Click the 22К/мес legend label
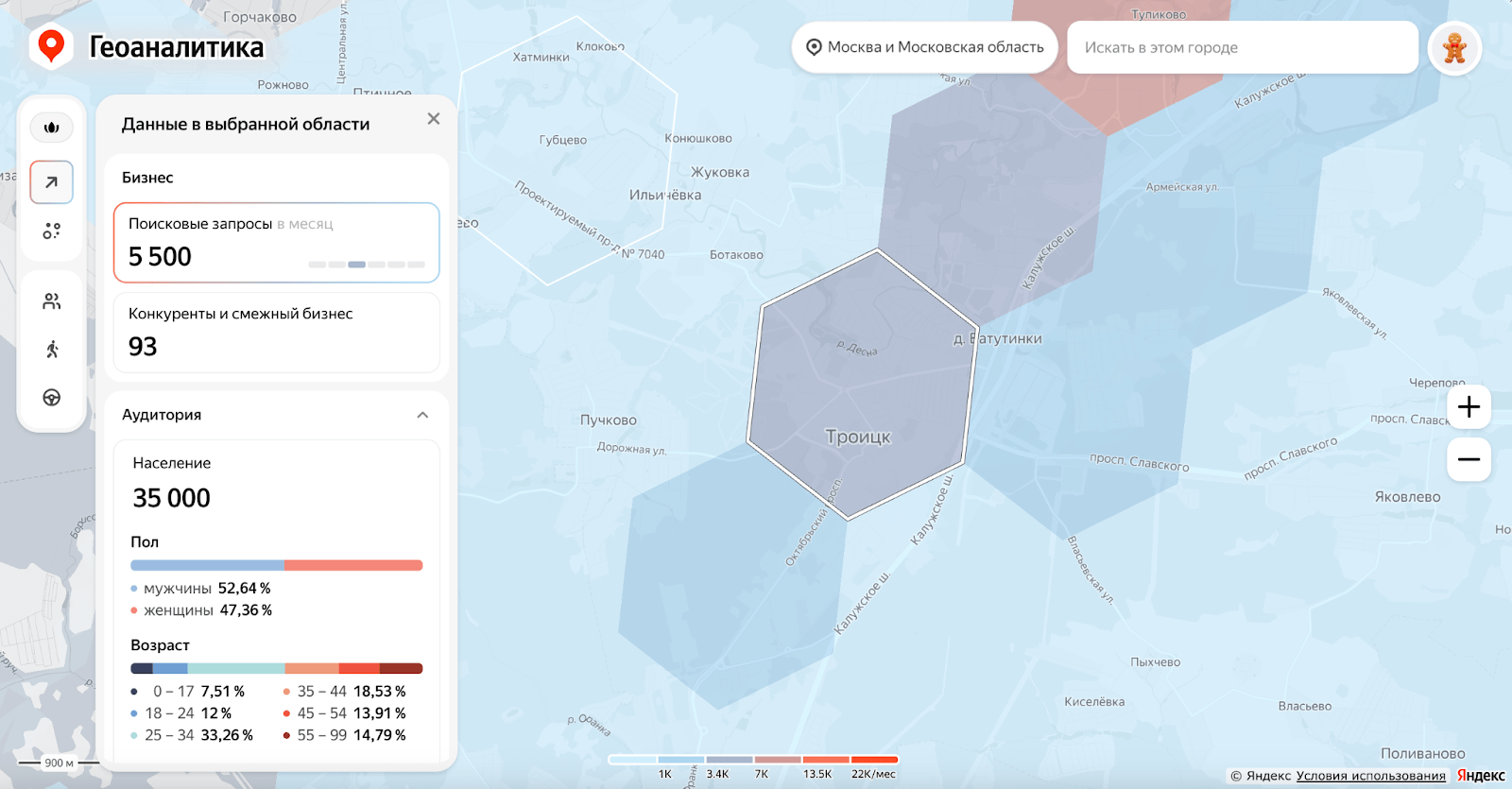Image resolution: width=1512 pixels, height=789 pixels. pos(873,774)
